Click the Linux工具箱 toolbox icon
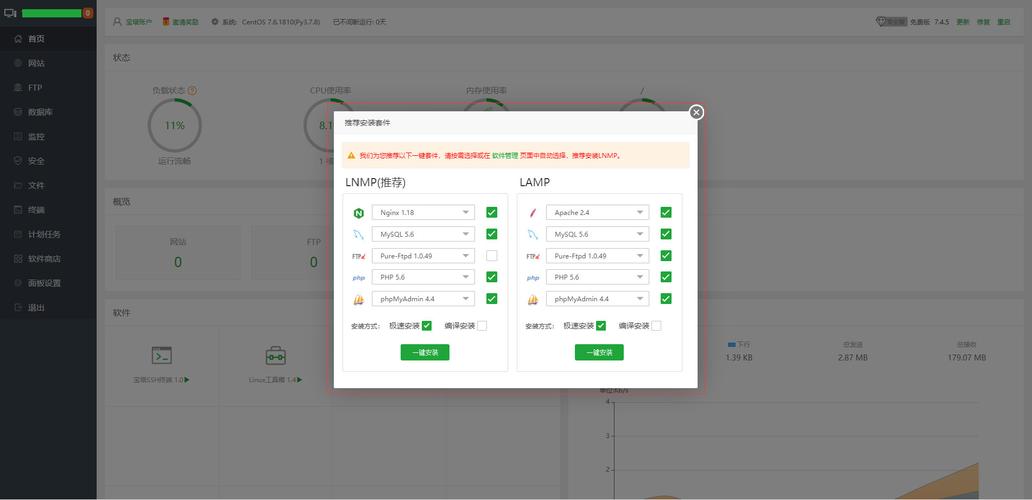Viewport: 1032px width, 500px height. [275, 355]
